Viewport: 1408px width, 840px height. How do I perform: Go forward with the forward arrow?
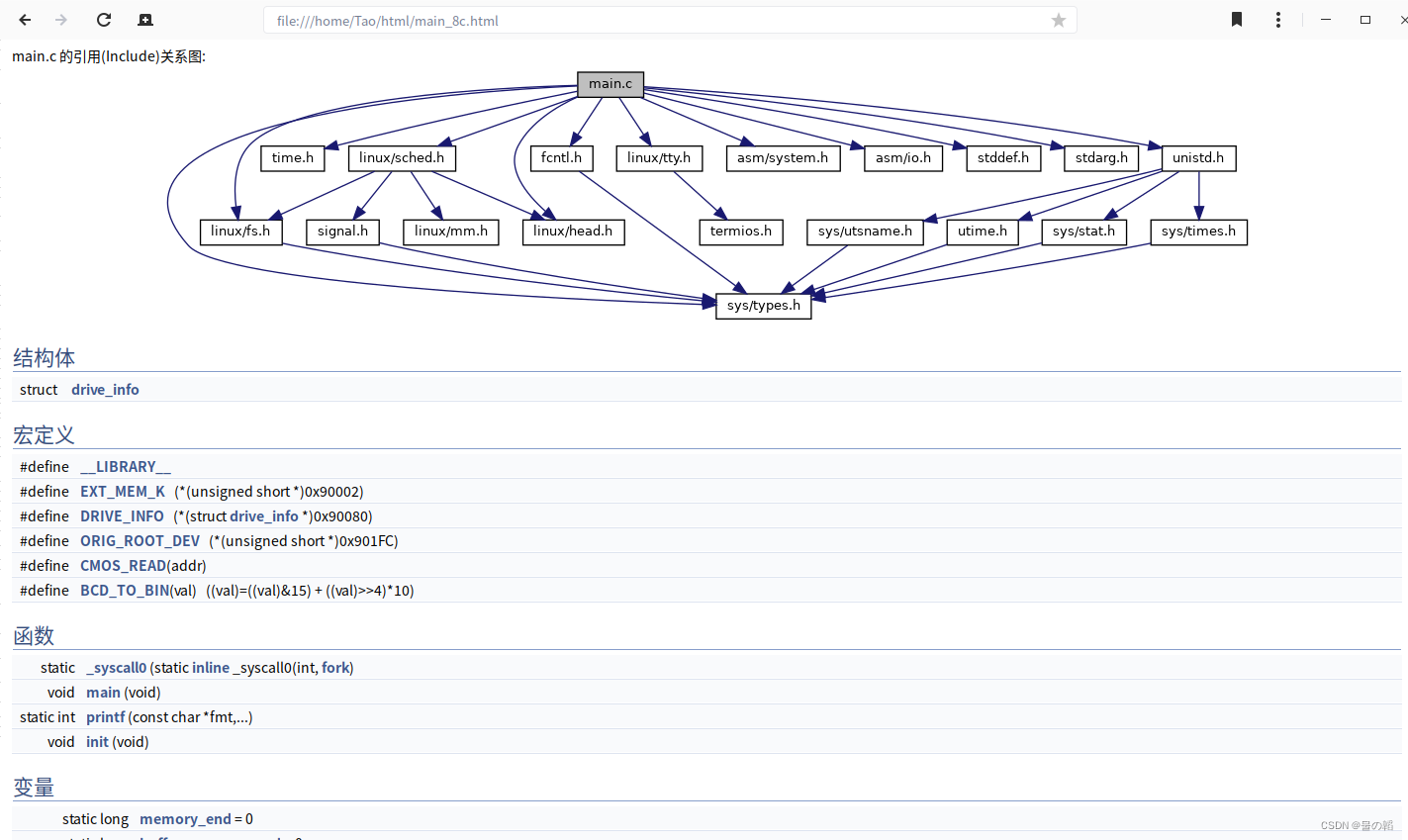(x=61, y=20)
